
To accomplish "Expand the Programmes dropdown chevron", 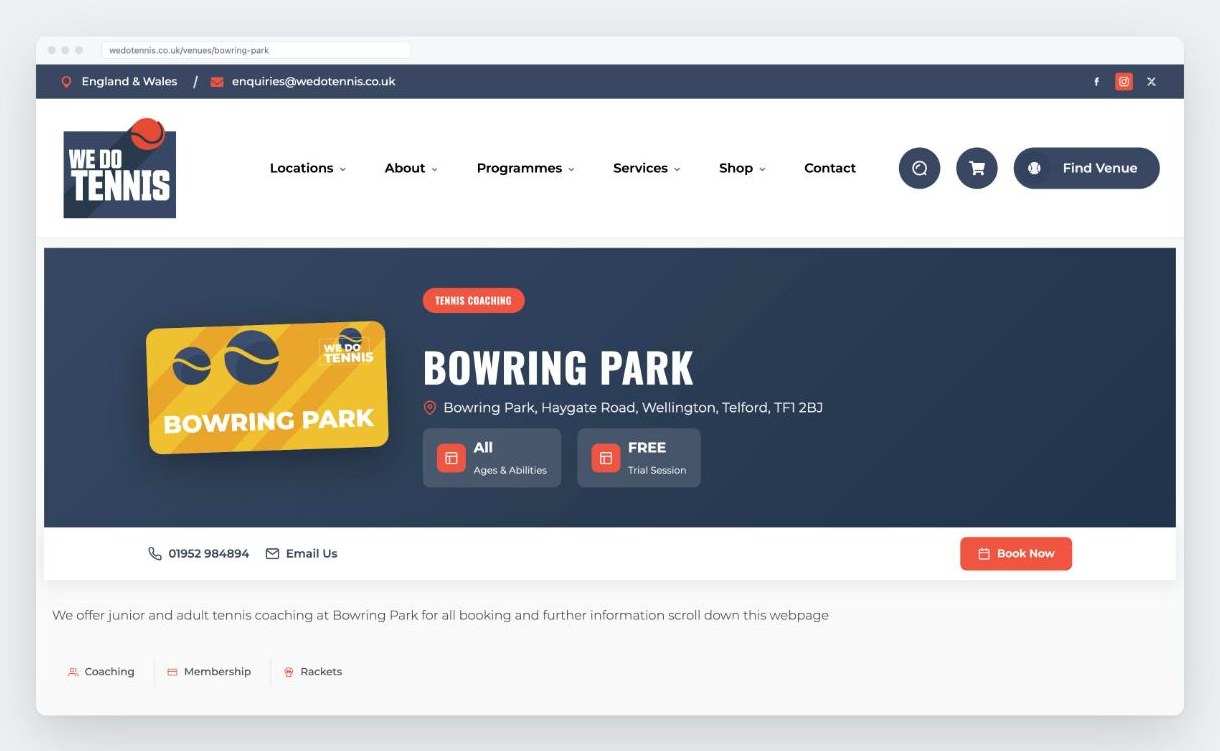I will tap(572, 169).
